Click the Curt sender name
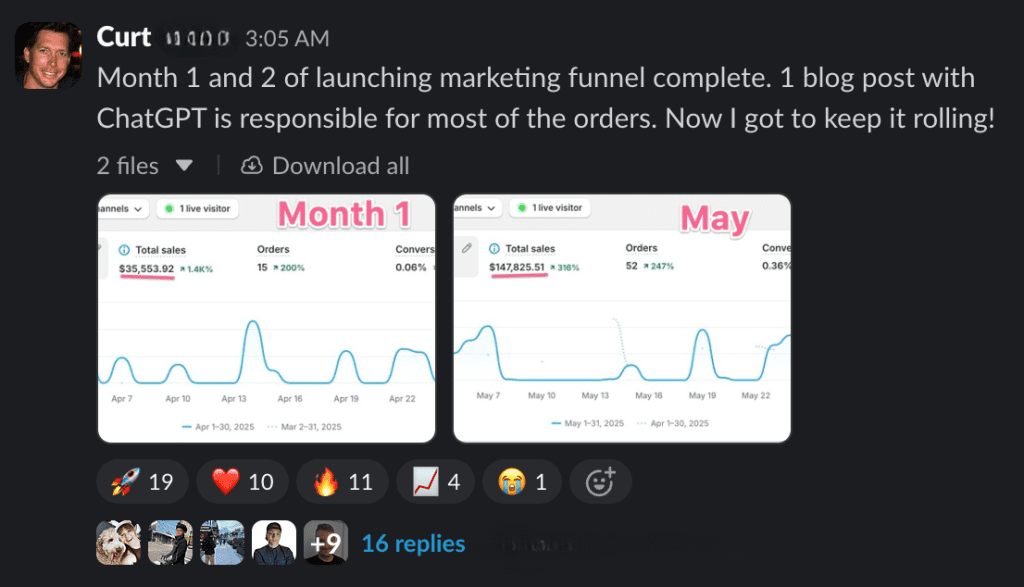 [123, 38]
